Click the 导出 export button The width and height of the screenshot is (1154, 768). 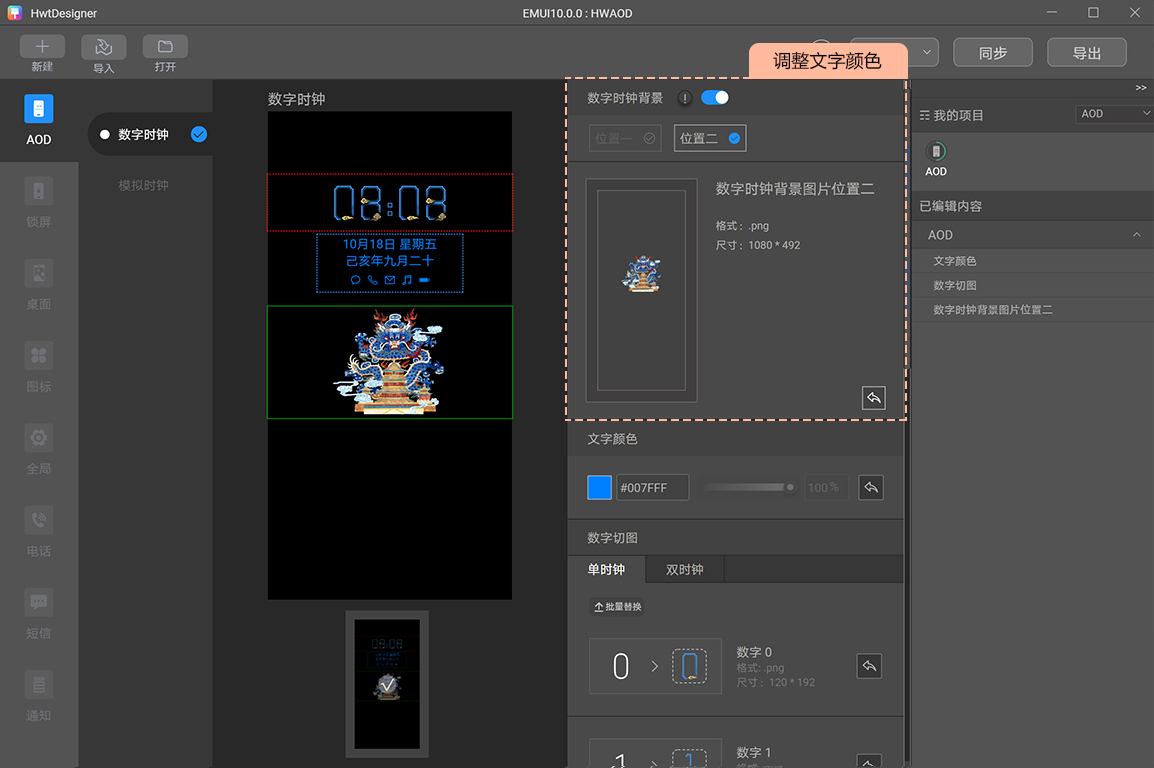[x=1087, y=52]
